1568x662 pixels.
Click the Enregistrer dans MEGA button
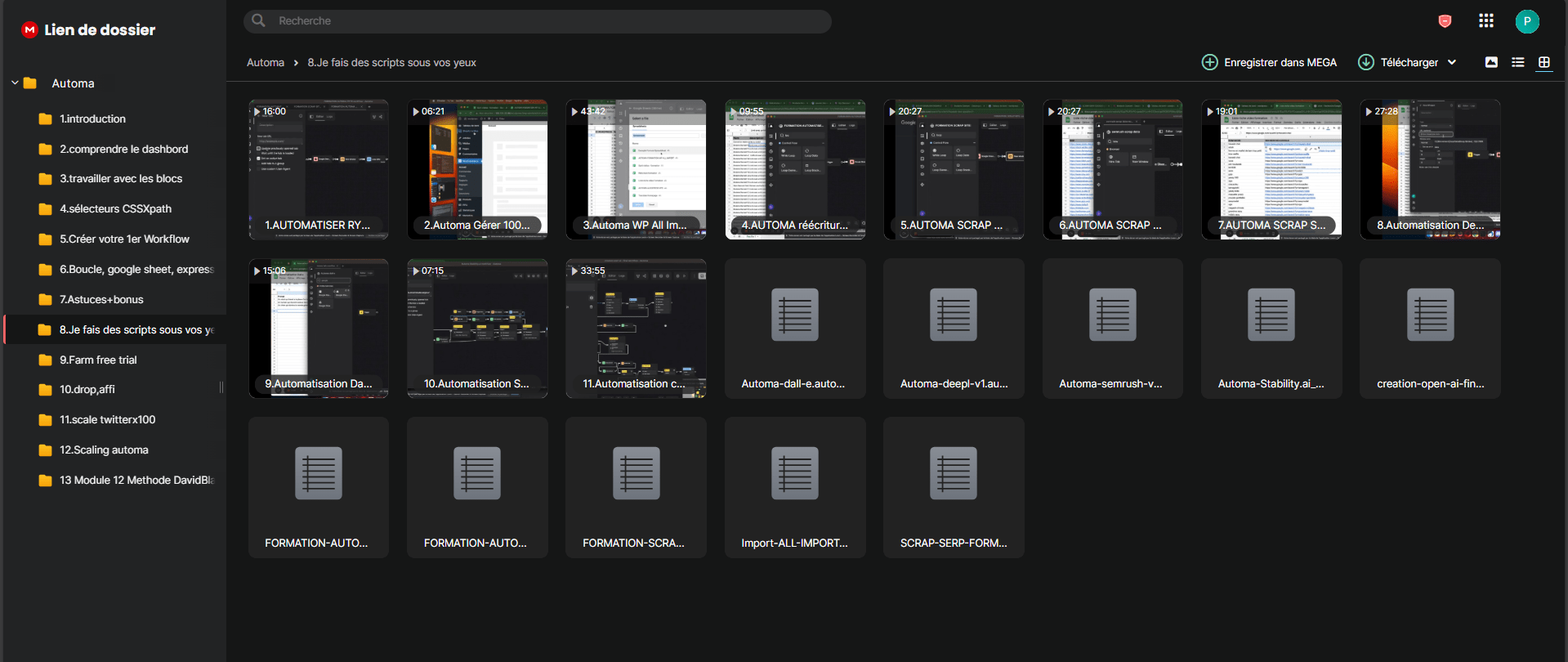(1269, 62)
